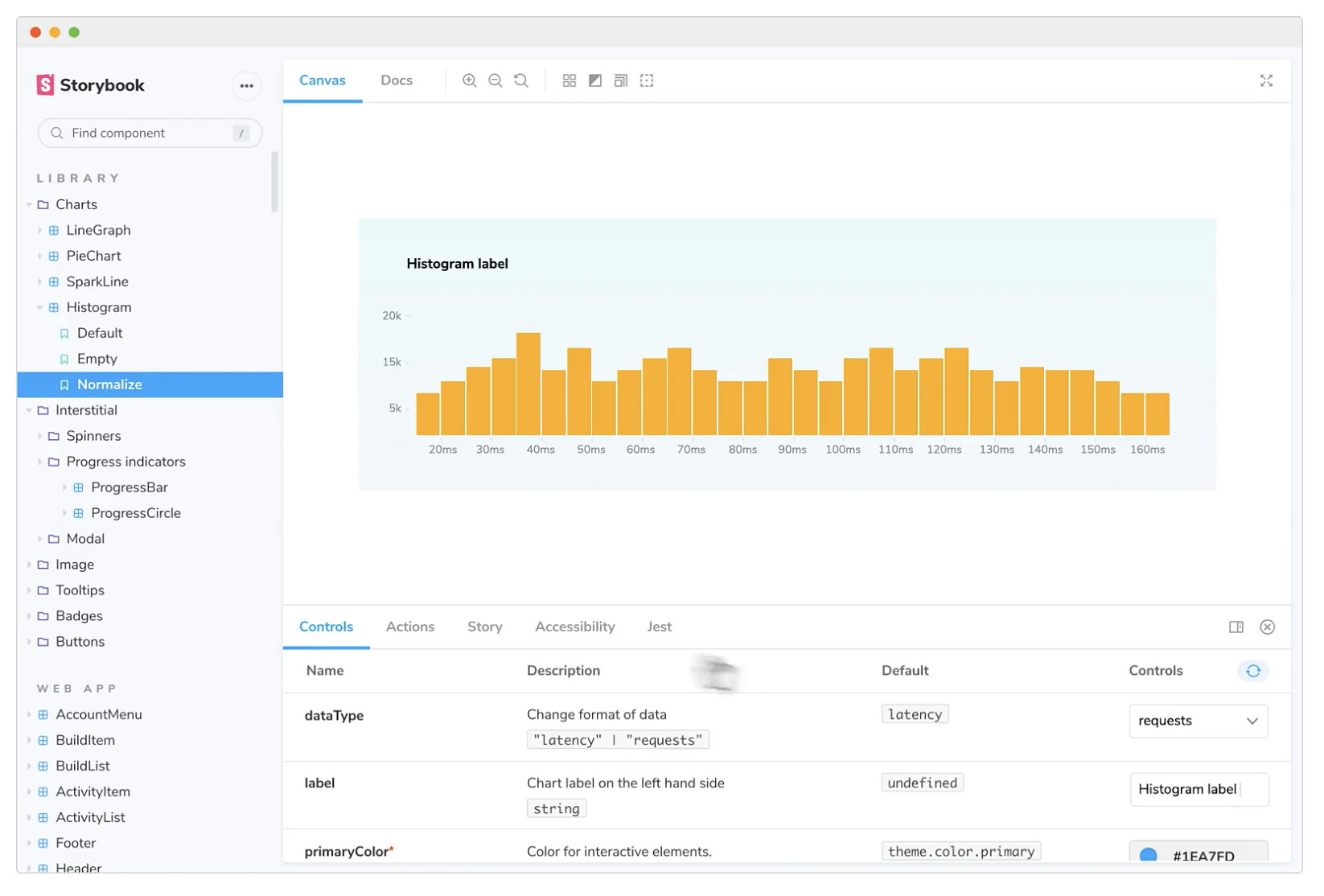Enter fullscreen mode for the canvas
Viewport: 1324px width, 896px height.
point(1266,80)
